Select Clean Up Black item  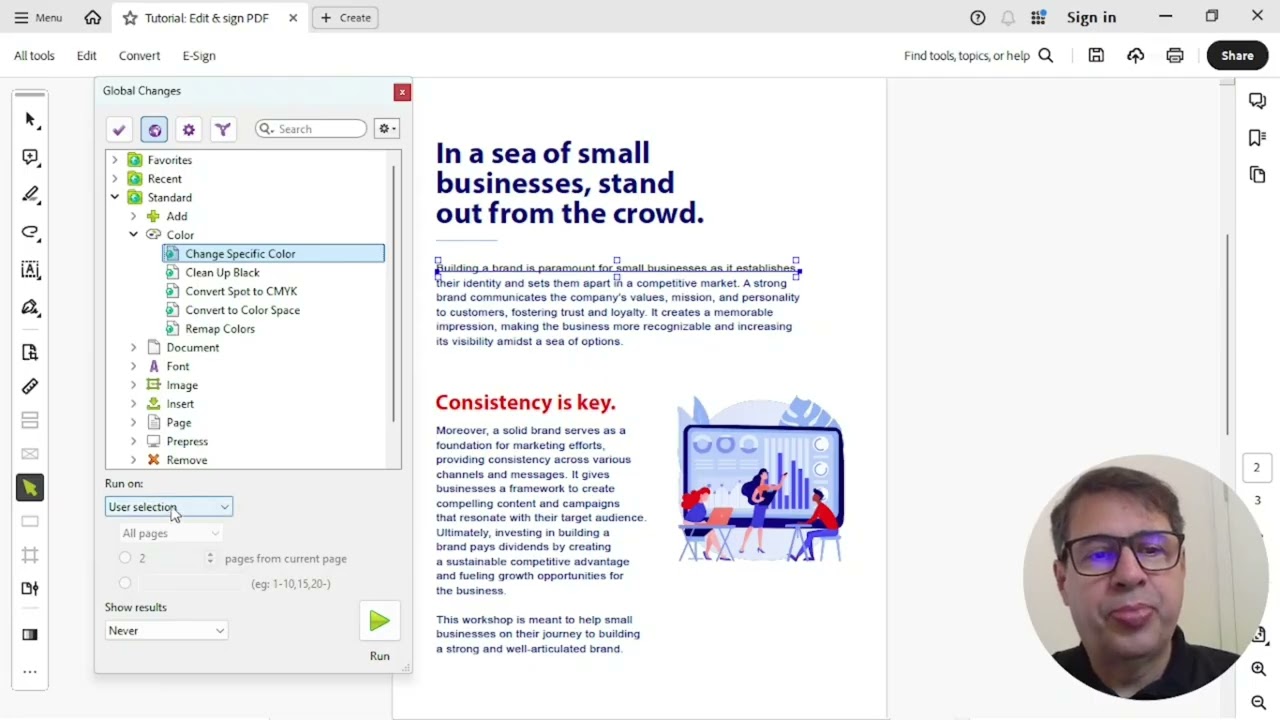click(x=222, y=272)
